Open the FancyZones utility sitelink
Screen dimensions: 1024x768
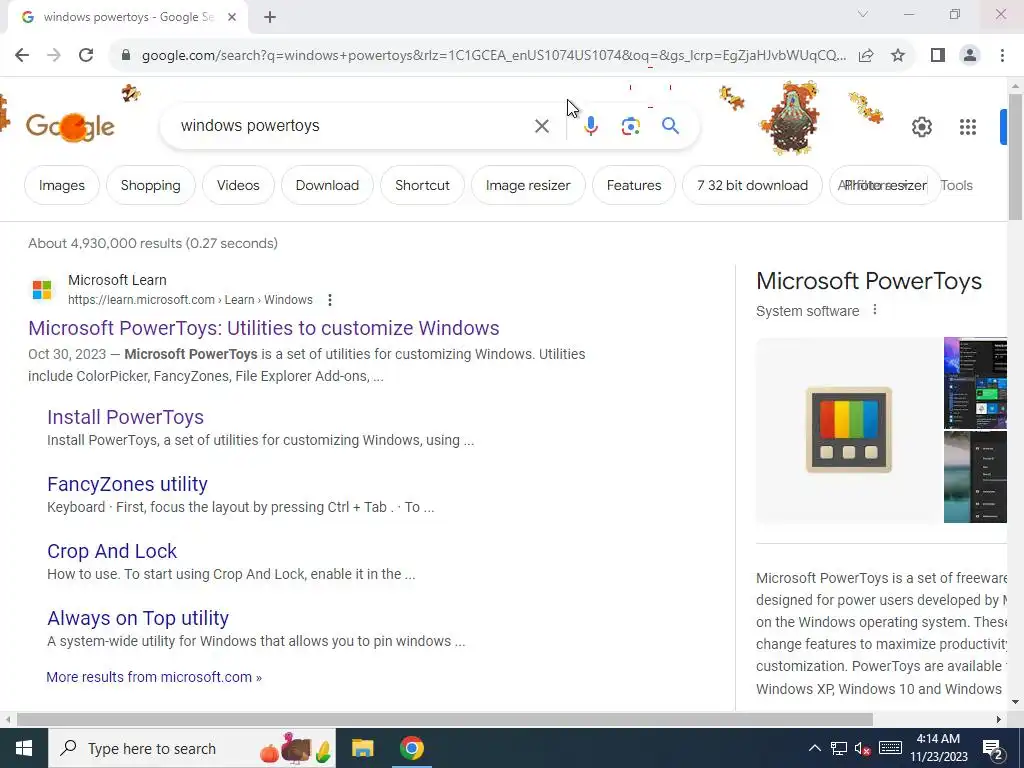click(127, 484)
